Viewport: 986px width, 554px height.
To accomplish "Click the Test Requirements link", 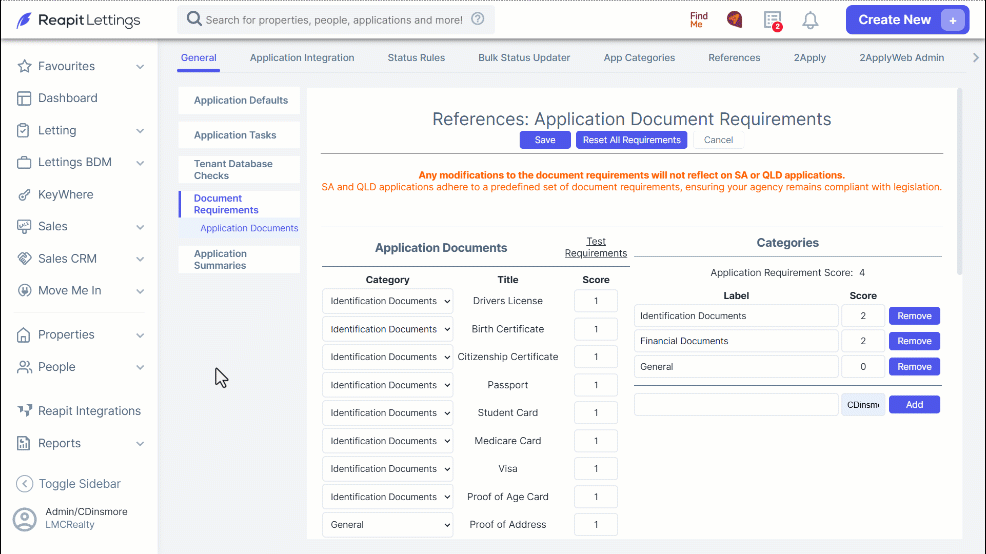I will click(x=595, y=247).
